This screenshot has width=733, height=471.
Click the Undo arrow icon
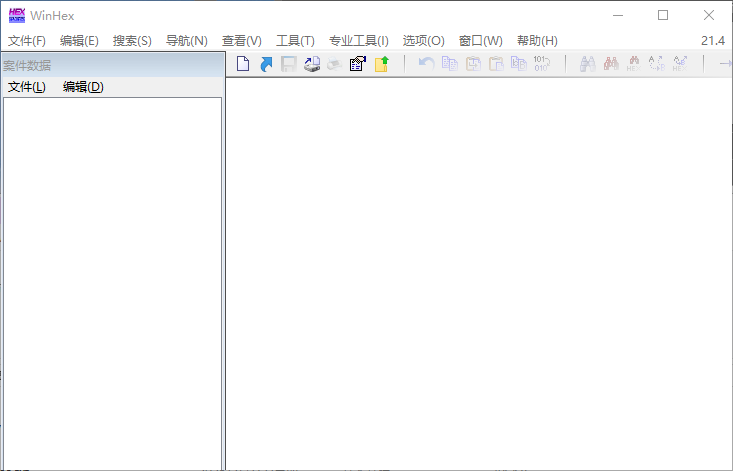pos(426,64)
